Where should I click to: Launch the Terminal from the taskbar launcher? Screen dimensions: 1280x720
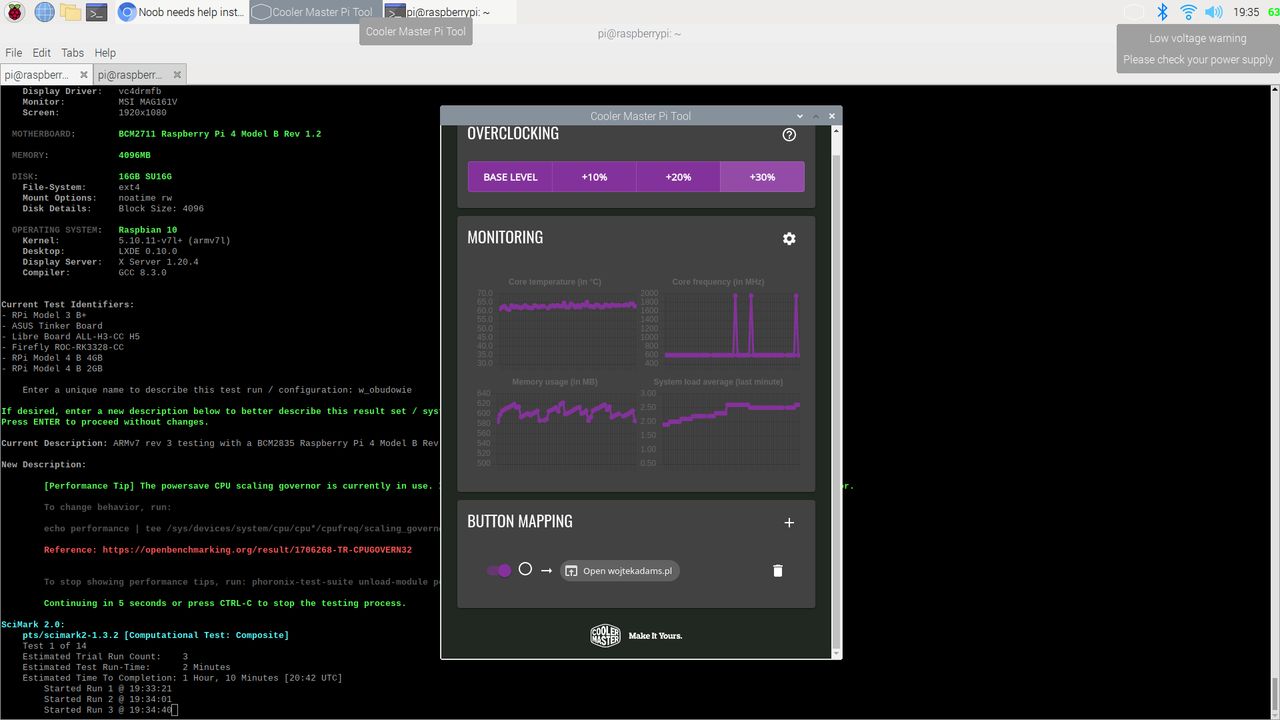click(x=96, y=12)
